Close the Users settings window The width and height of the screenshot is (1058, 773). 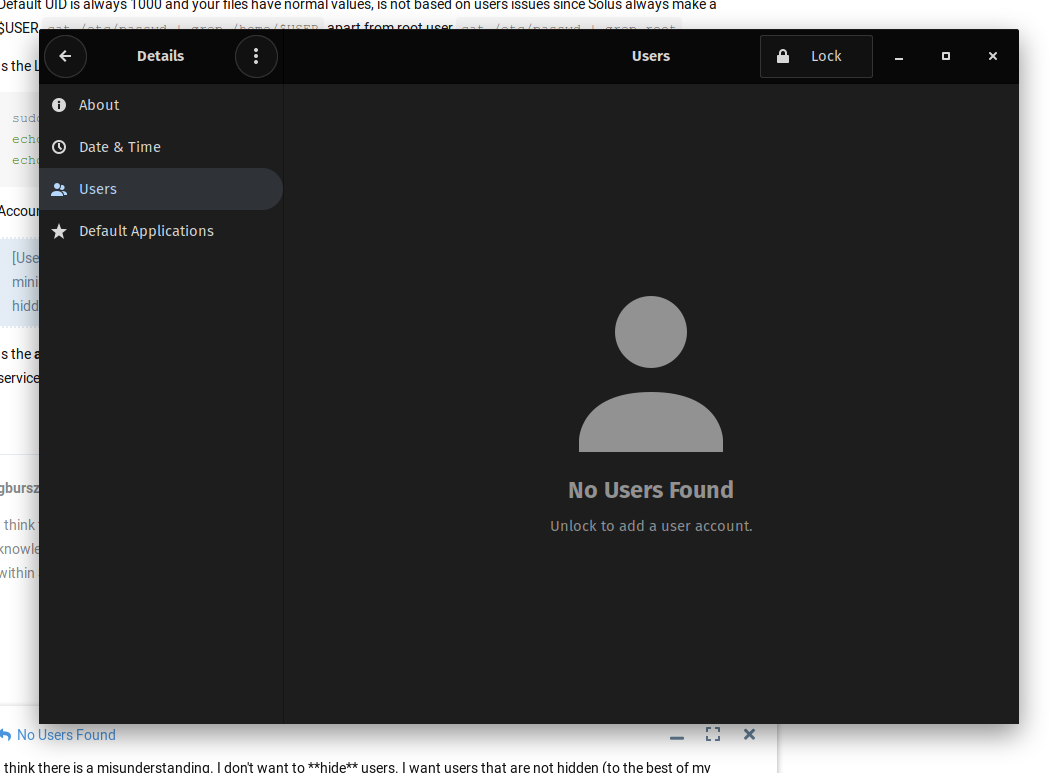[993, 57]
